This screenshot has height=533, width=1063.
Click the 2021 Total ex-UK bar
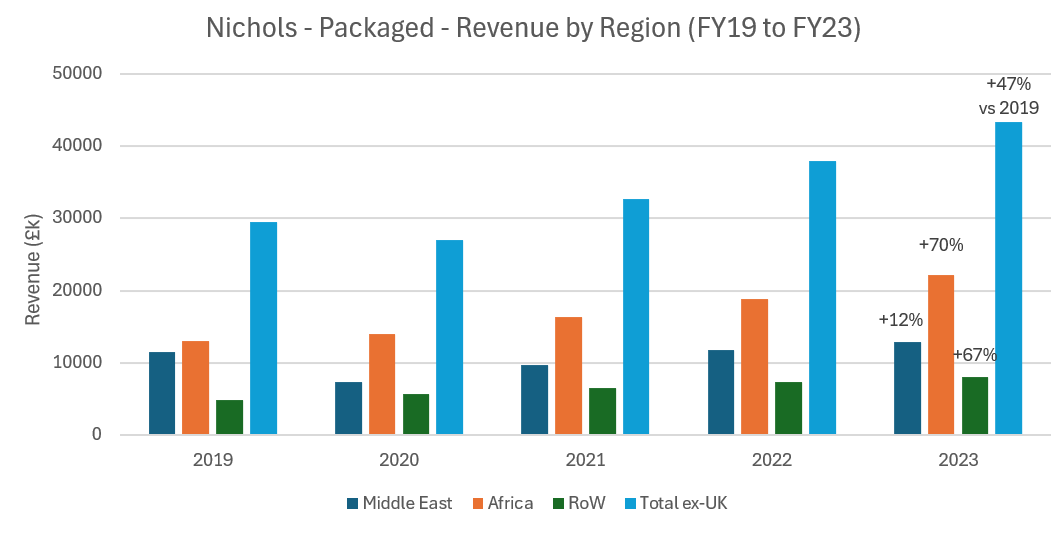636,317
